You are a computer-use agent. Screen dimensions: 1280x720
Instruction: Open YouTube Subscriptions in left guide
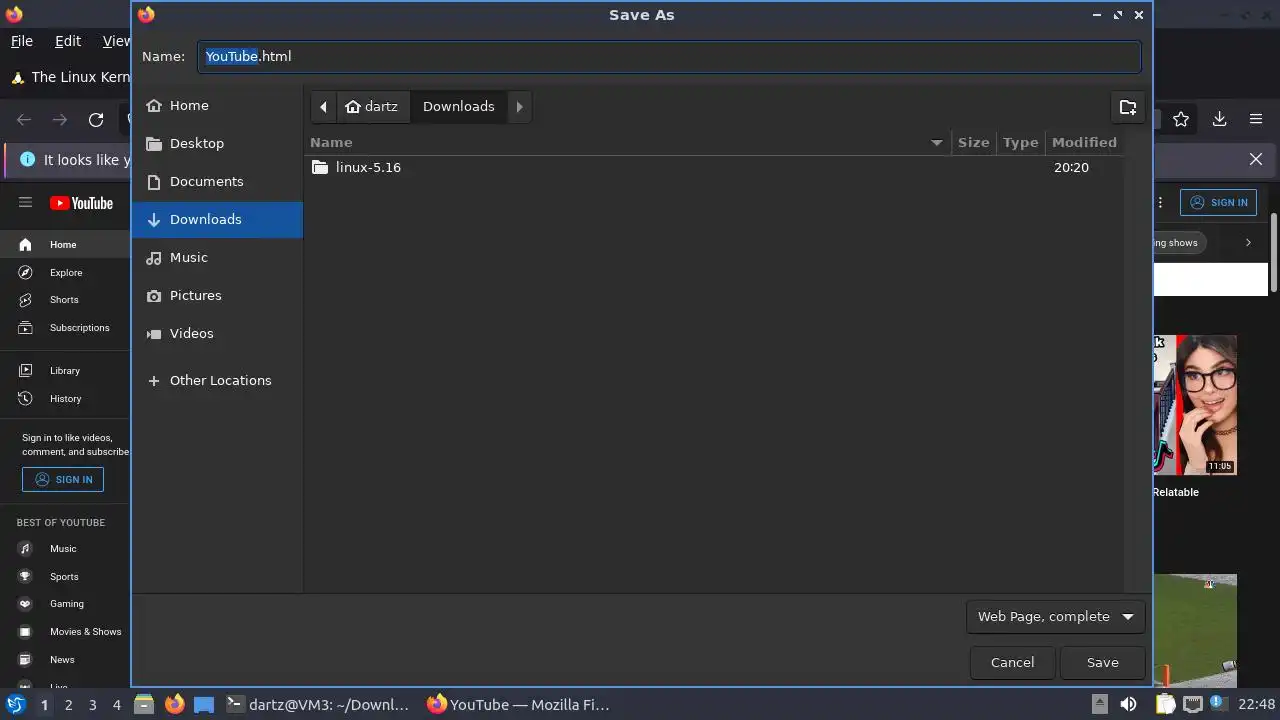[65, 328]
